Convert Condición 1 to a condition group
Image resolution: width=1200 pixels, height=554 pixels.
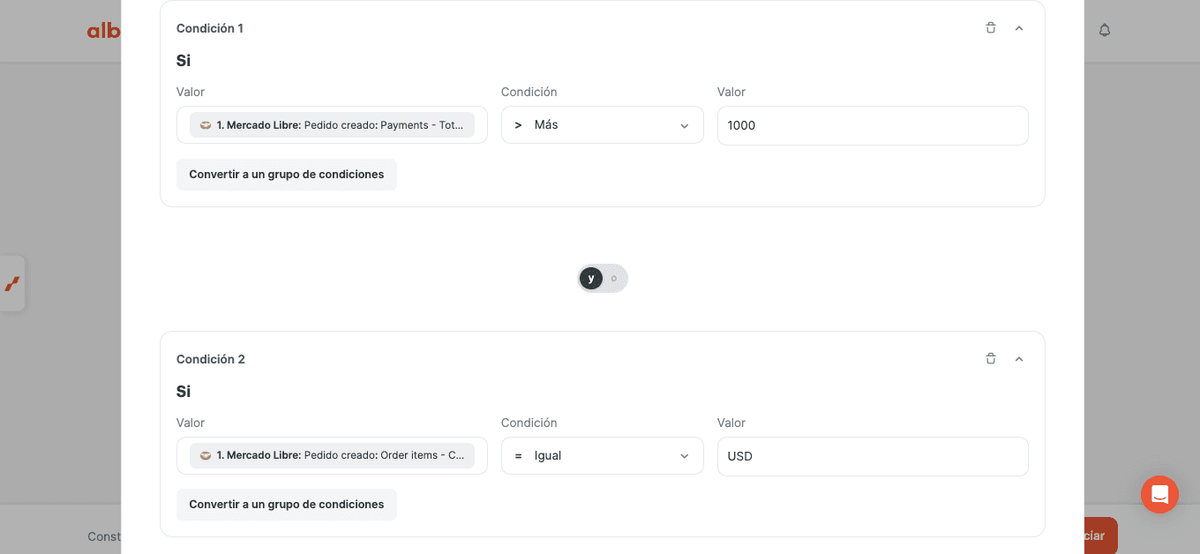(286, 174)
